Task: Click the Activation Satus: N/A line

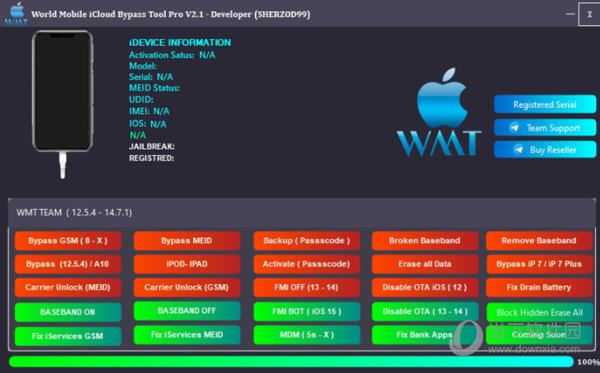Action: (x=172, y=55)
